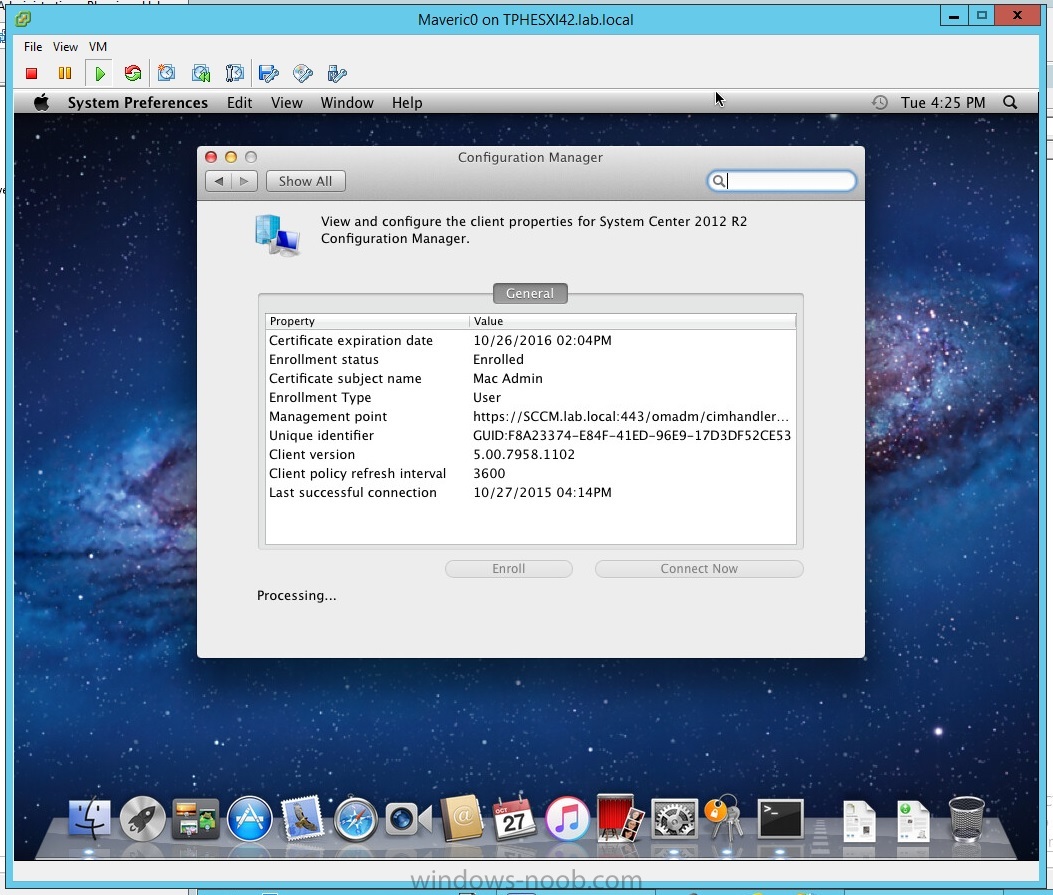1053x895 pixels.
Task: Select the Enrollment Type row
Action: [531, 397]
